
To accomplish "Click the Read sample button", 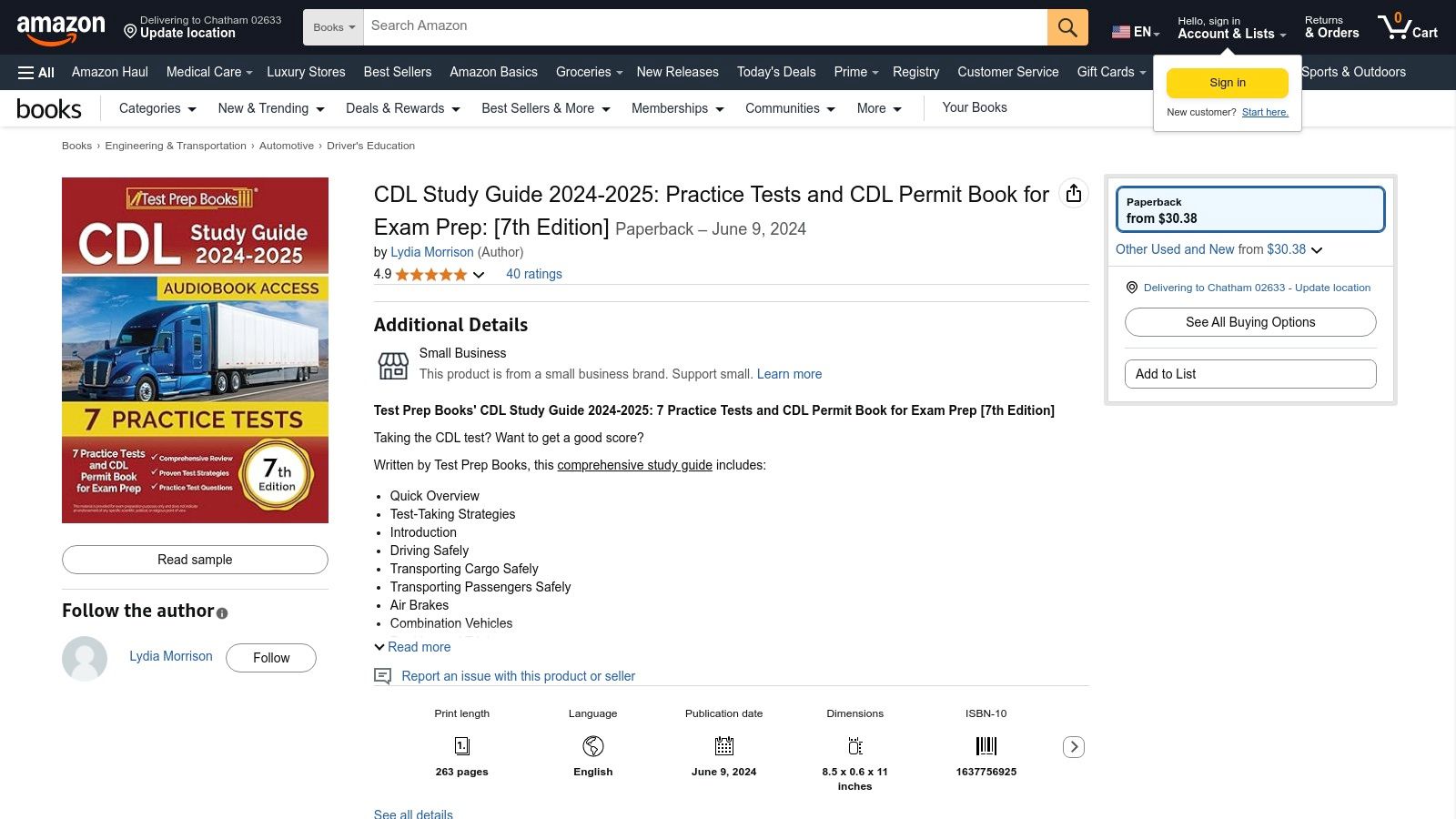I will pos(194,560).
